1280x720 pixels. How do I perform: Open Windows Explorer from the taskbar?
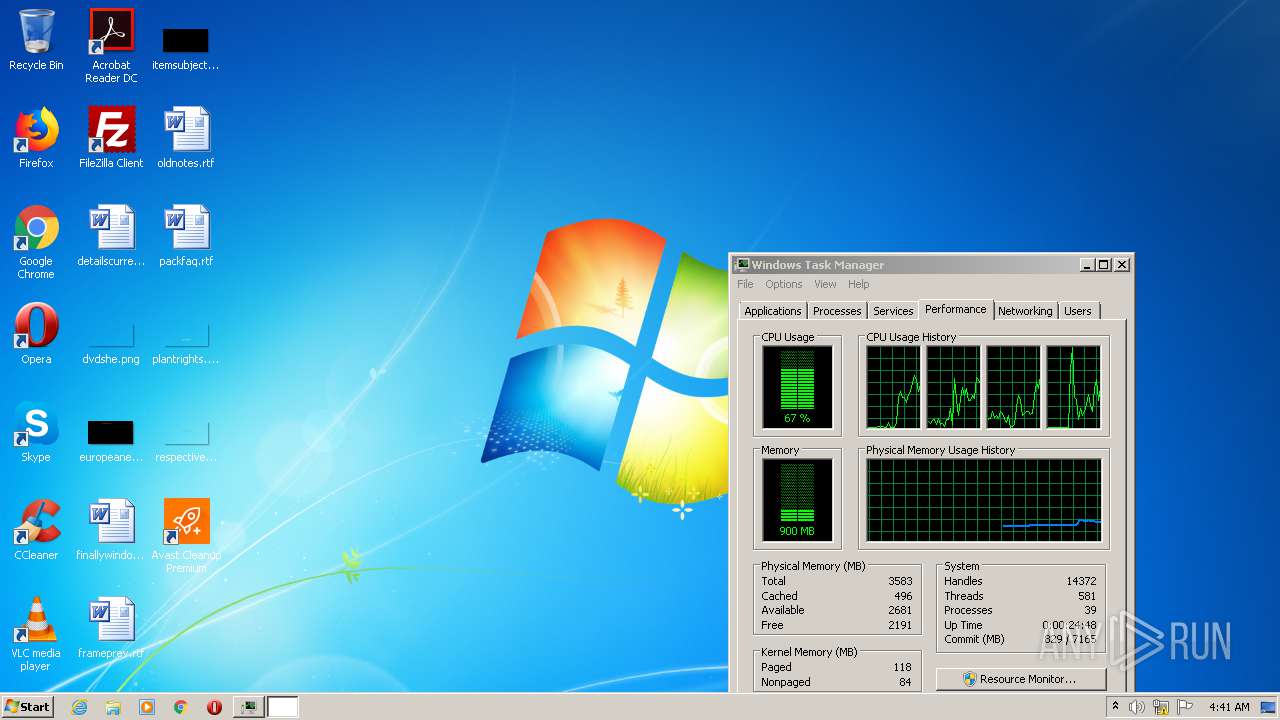point(113,707)
